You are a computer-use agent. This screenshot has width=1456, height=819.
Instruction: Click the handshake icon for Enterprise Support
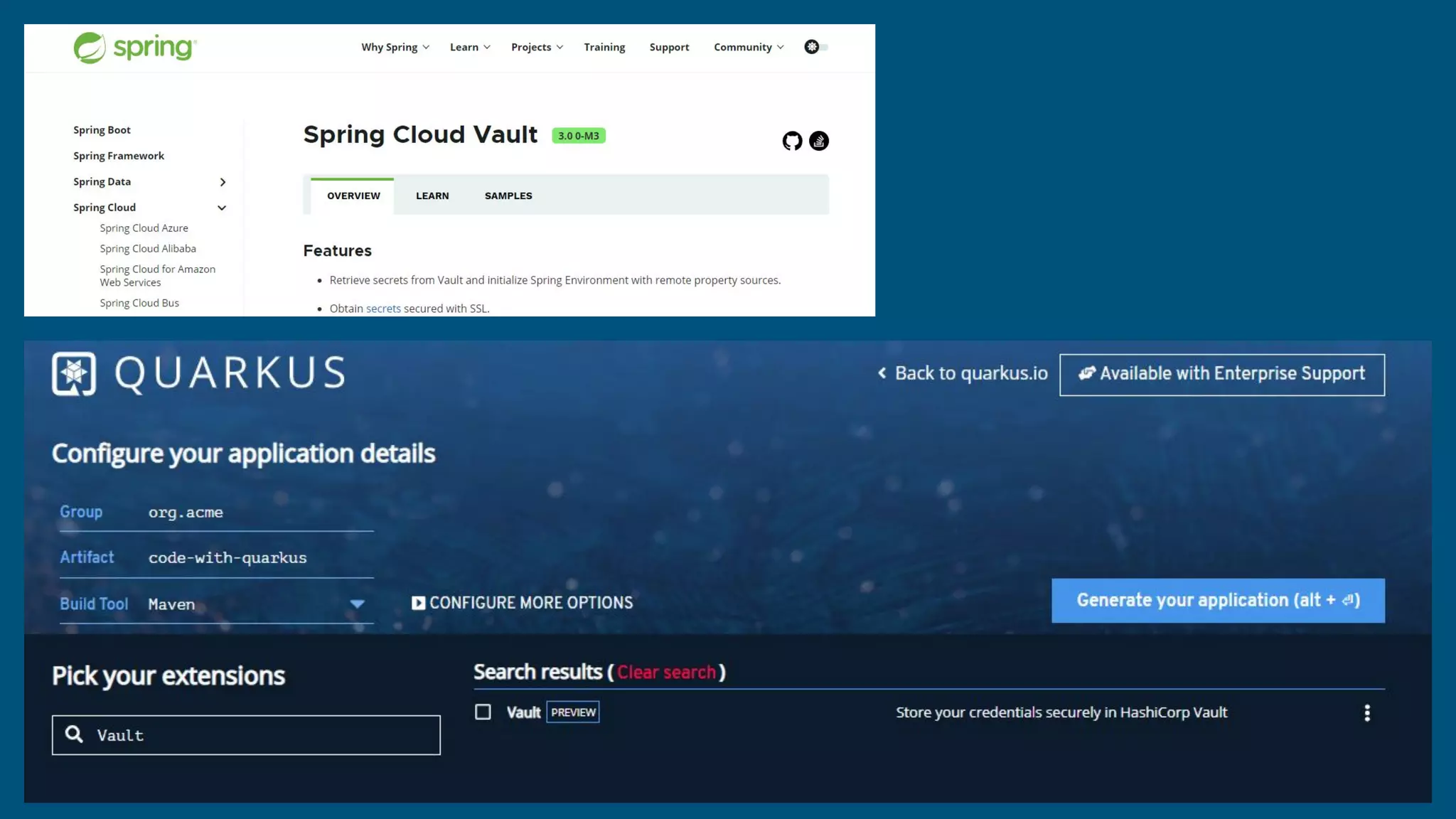tap(1086, 373)
